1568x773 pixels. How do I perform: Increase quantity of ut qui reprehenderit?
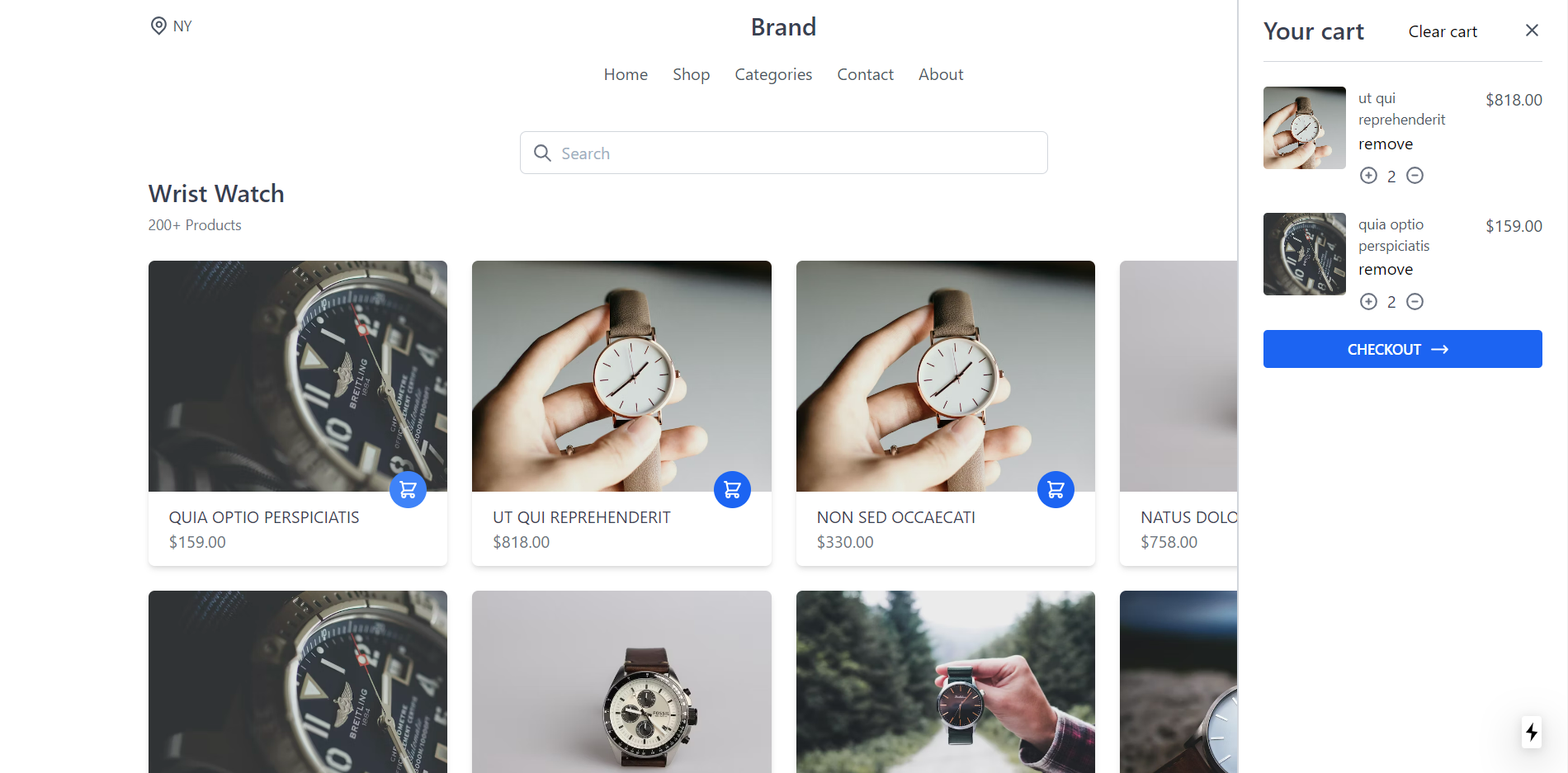click(x=1368, y=176)
